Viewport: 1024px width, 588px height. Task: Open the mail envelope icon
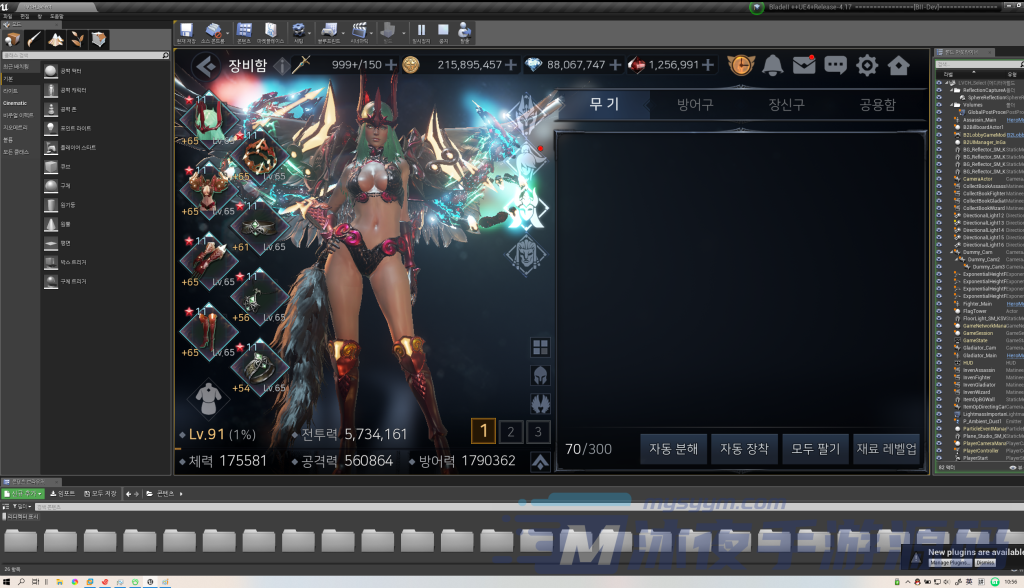click(x=804, y=66)
